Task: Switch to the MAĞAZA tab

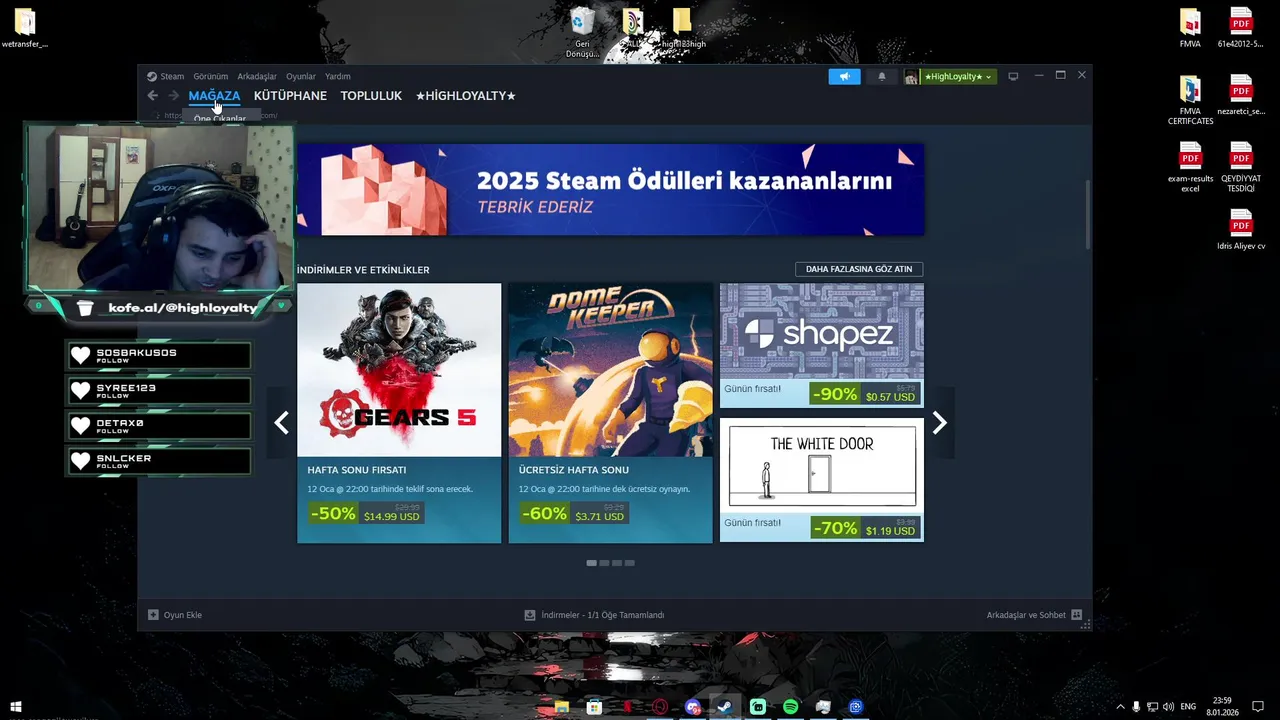Action: click(214, 96)
